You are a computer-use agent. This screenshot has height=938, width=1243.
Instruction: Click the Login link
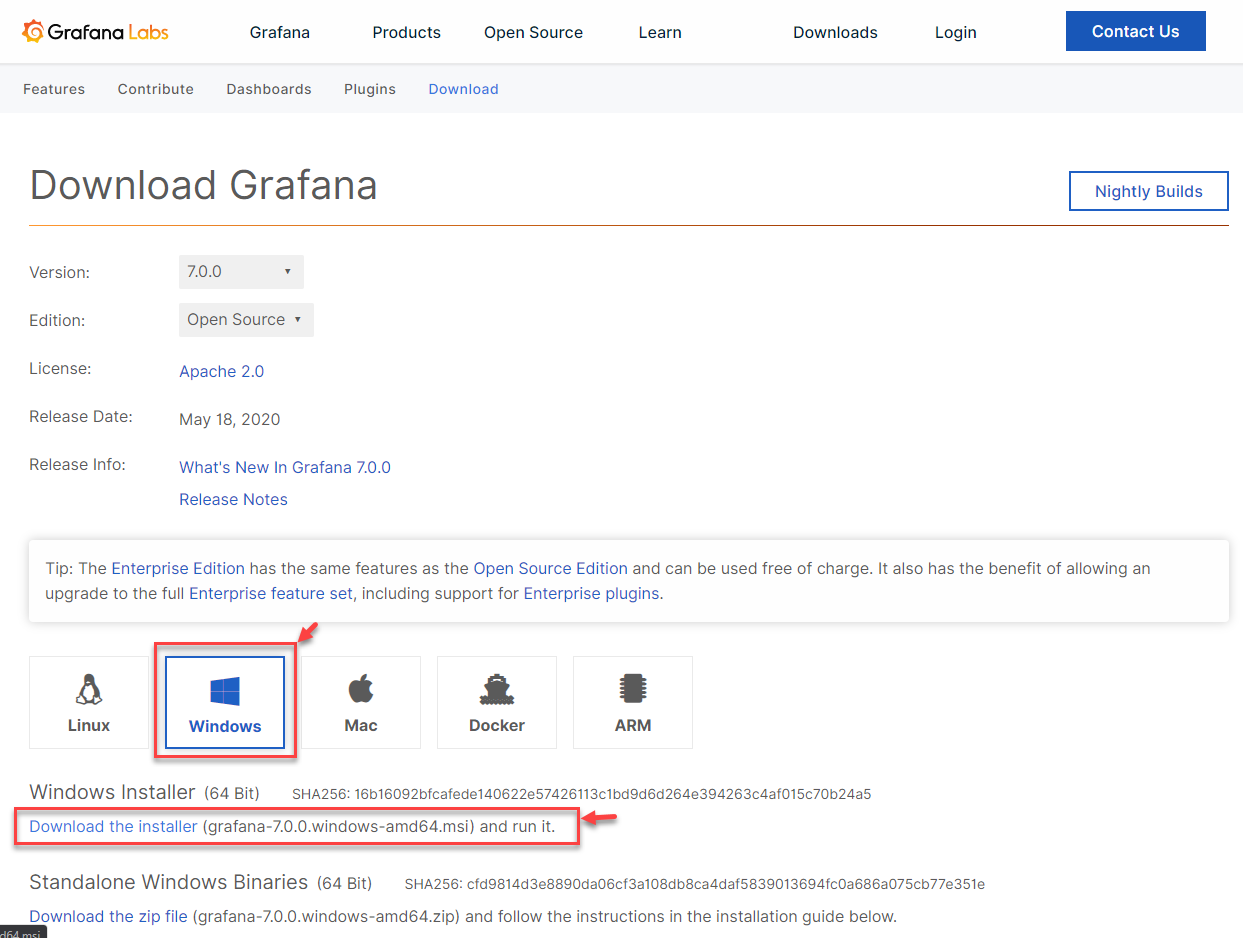[955, 32]
